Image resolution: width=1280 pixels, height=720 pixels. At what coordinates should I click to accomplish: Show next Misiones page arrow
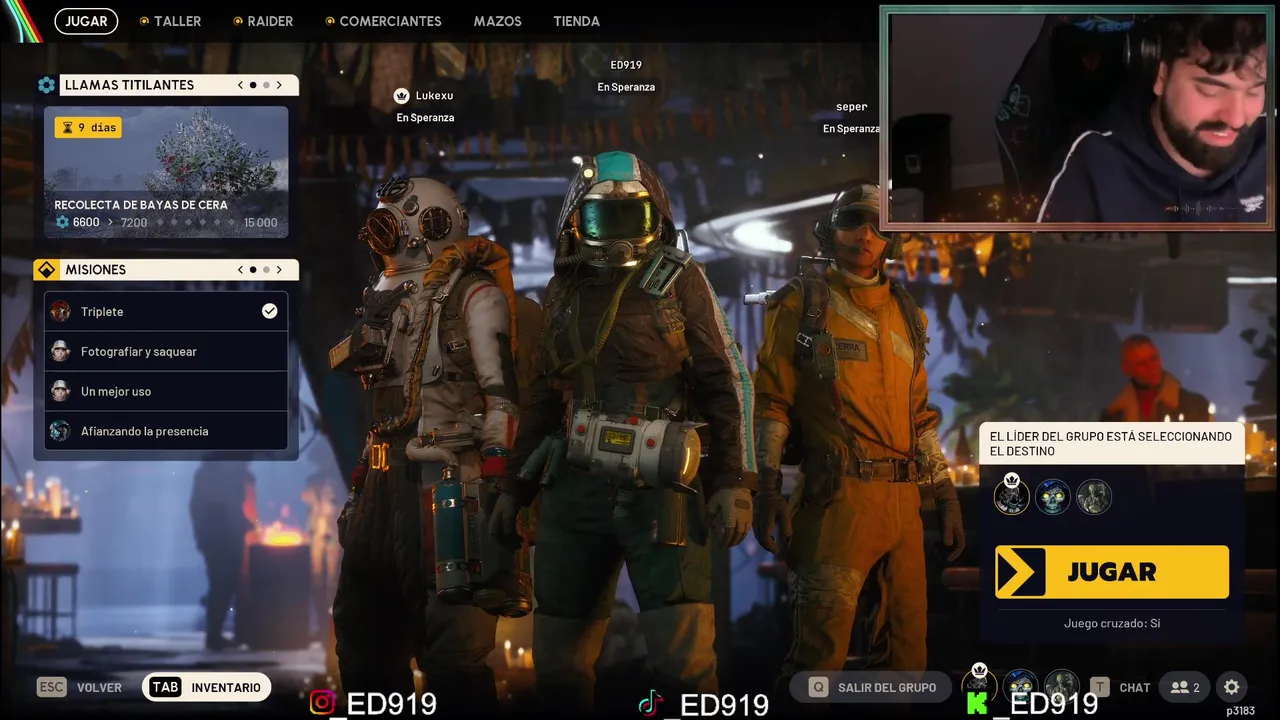(x=279, y=270)
